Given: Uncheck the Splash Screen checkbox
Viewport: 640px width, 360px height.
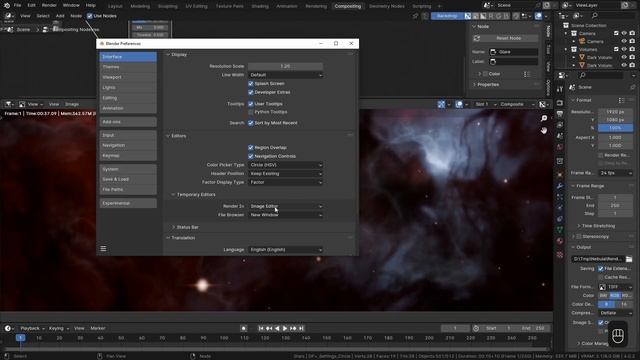Looking at the screenshot, I should (251, 83).
